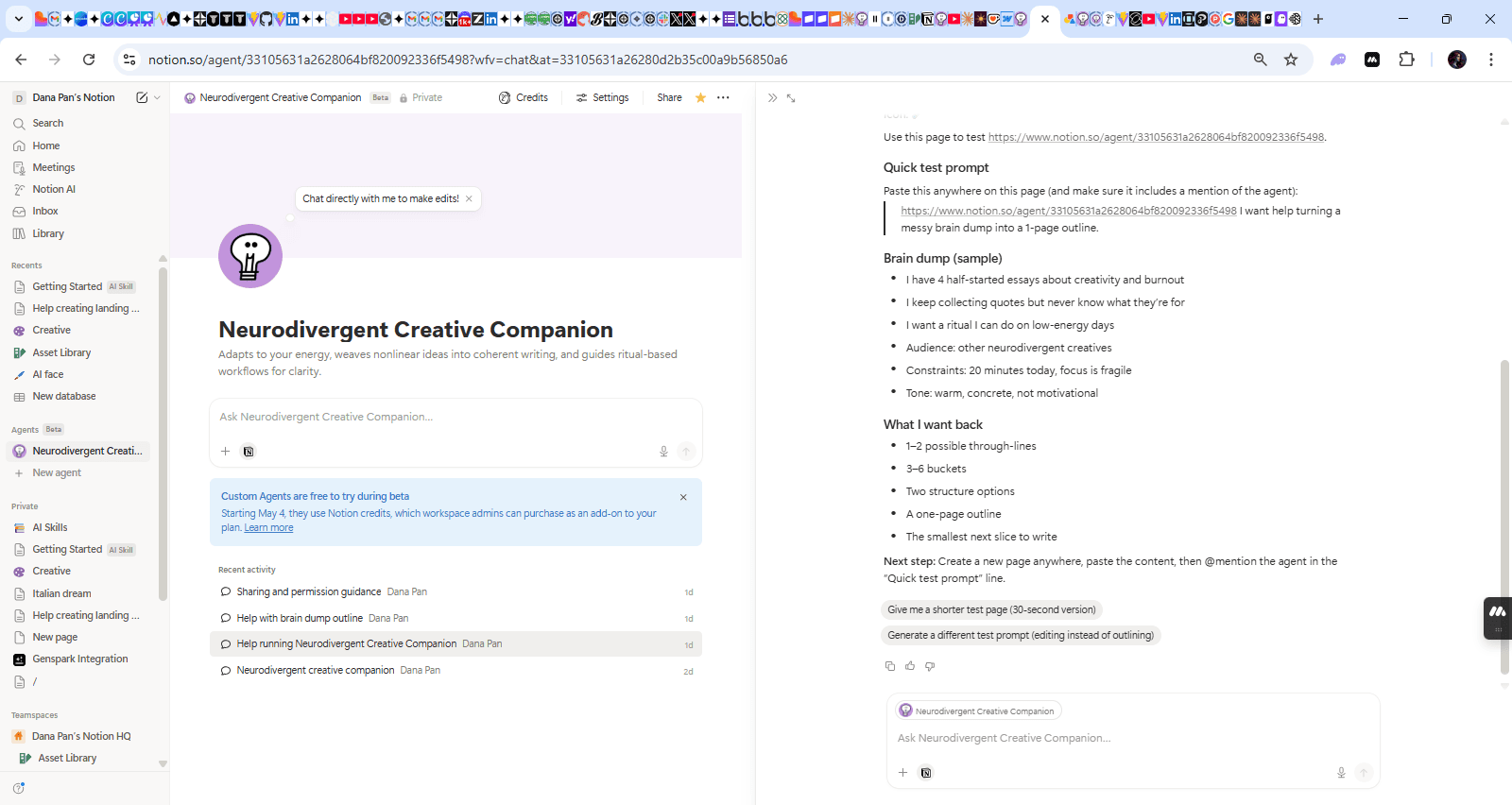Open 'Sharing and permission guidance' activity

point(455,591)
